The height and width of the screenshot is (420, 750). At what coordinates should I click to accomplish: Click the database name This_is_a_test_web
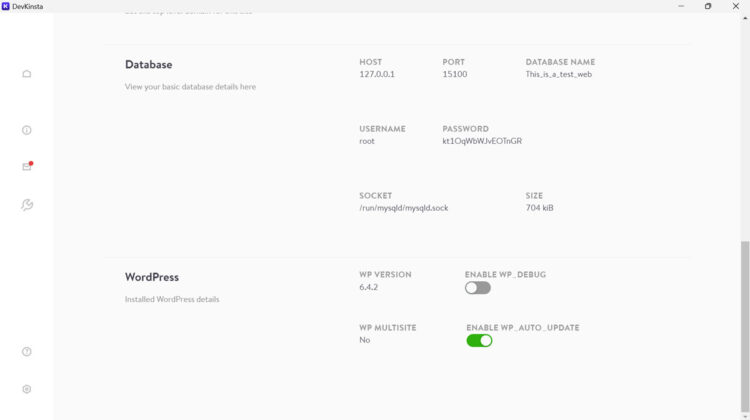558,74
